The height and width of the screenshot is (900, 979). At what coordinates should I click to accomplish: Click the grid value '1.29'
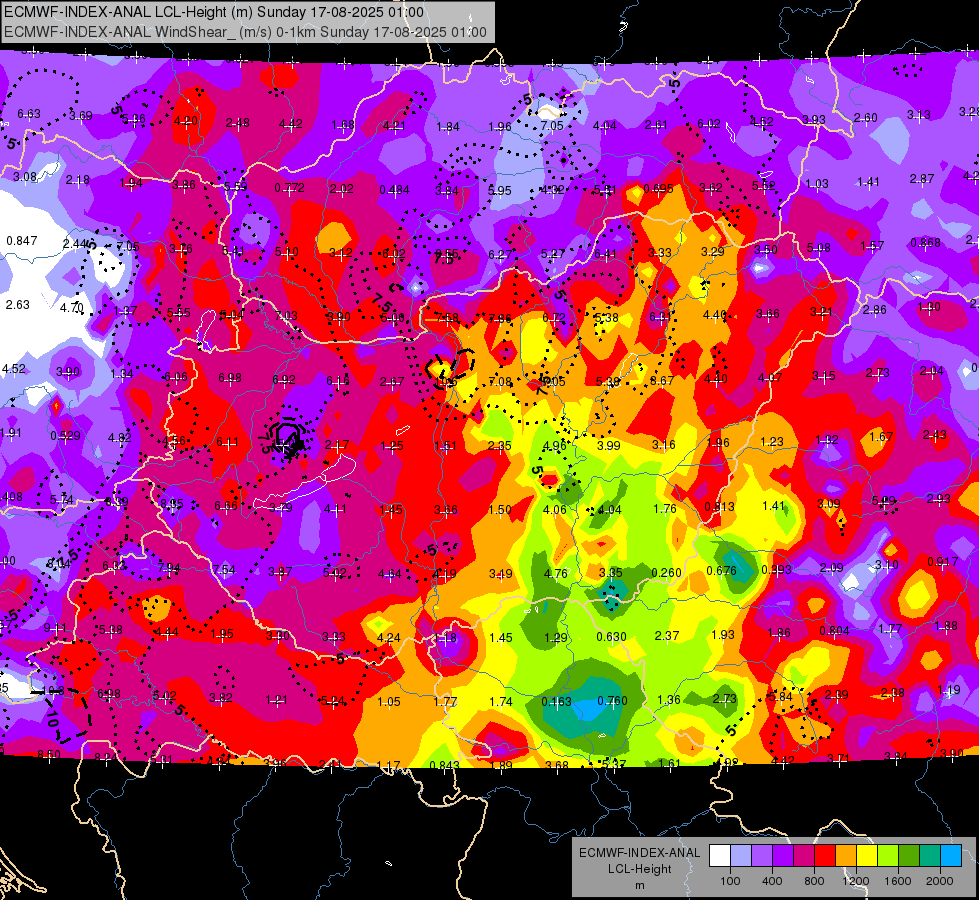[x=556, y=638]
